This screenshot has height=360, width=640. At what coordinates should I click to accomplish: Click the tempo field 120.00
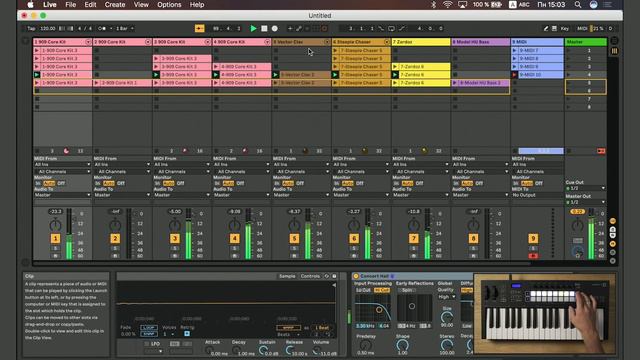48,29
